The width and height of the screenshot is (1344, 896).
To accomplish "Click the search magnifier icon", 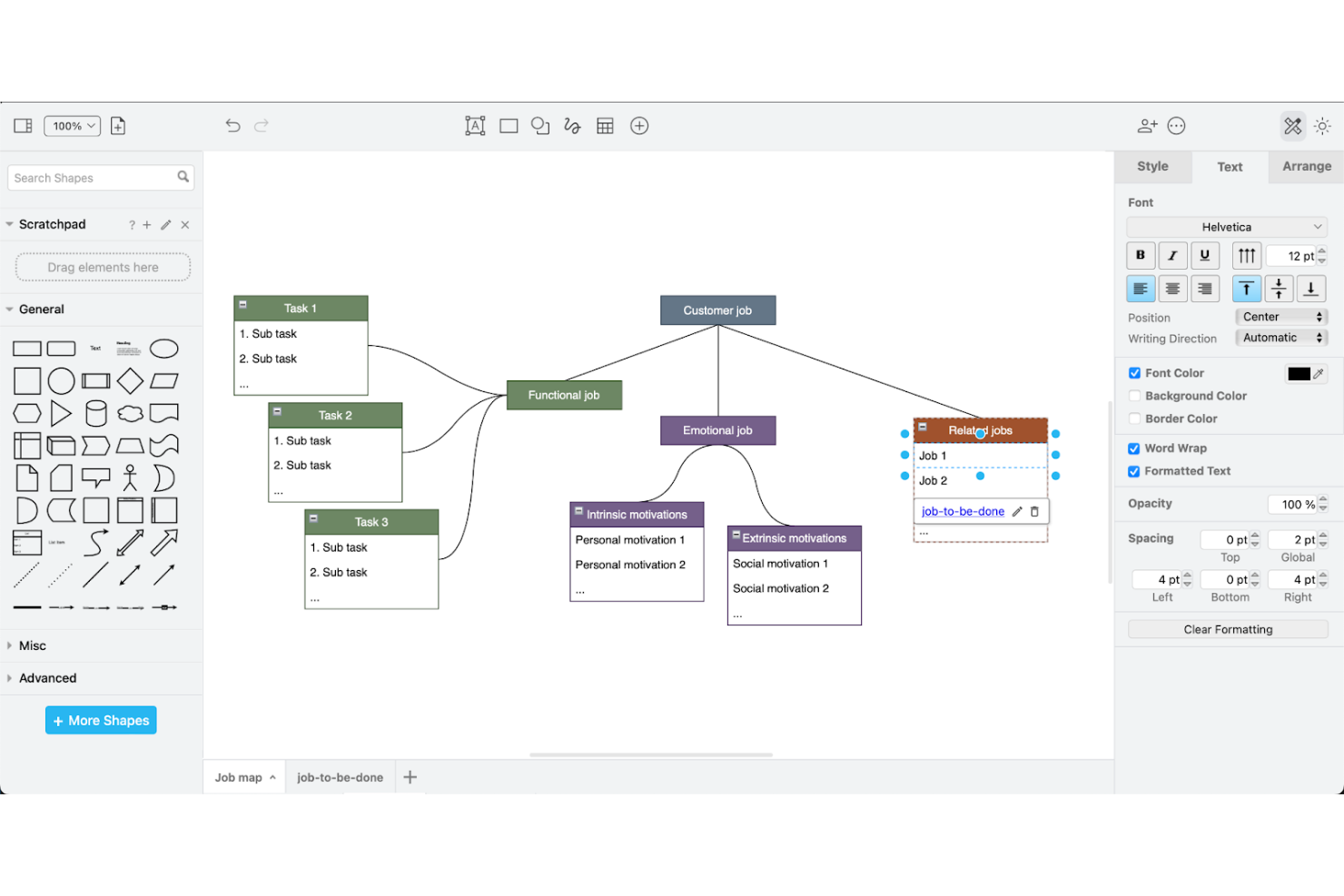I will [x=183, y=177].
